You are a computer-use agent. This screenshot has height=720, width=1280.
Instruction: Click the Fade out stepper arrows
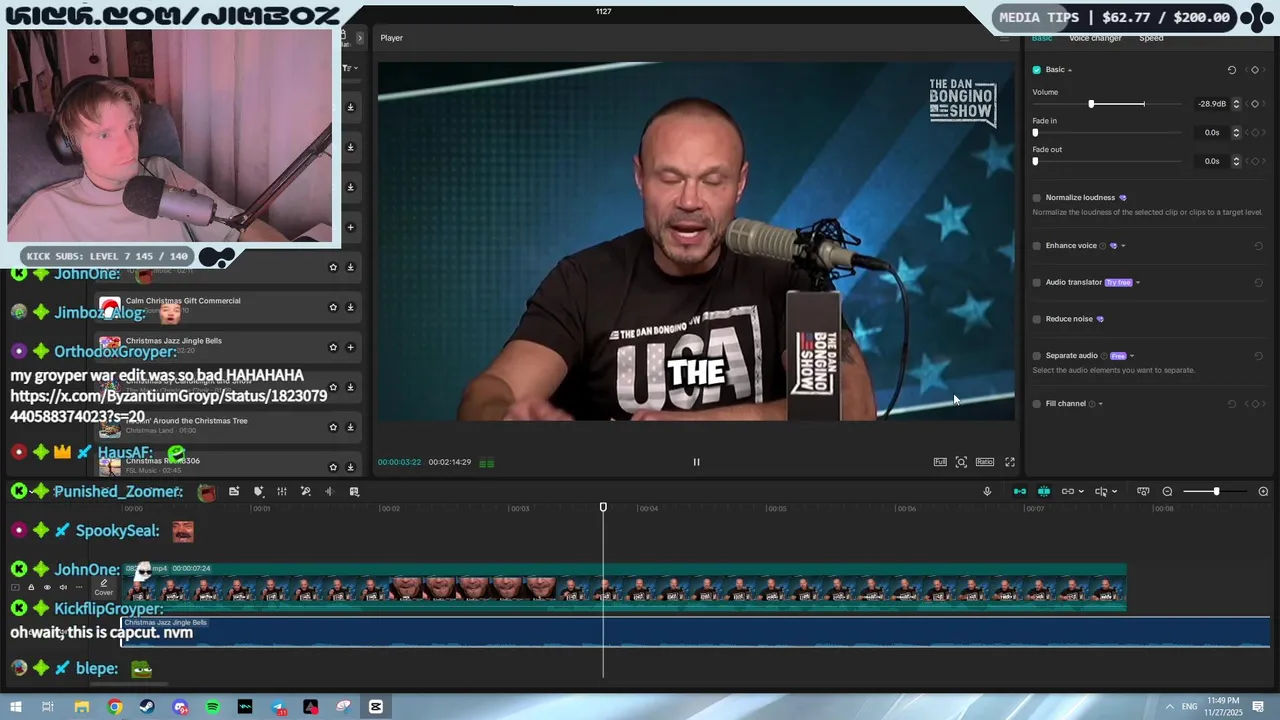click(1236, 161)
